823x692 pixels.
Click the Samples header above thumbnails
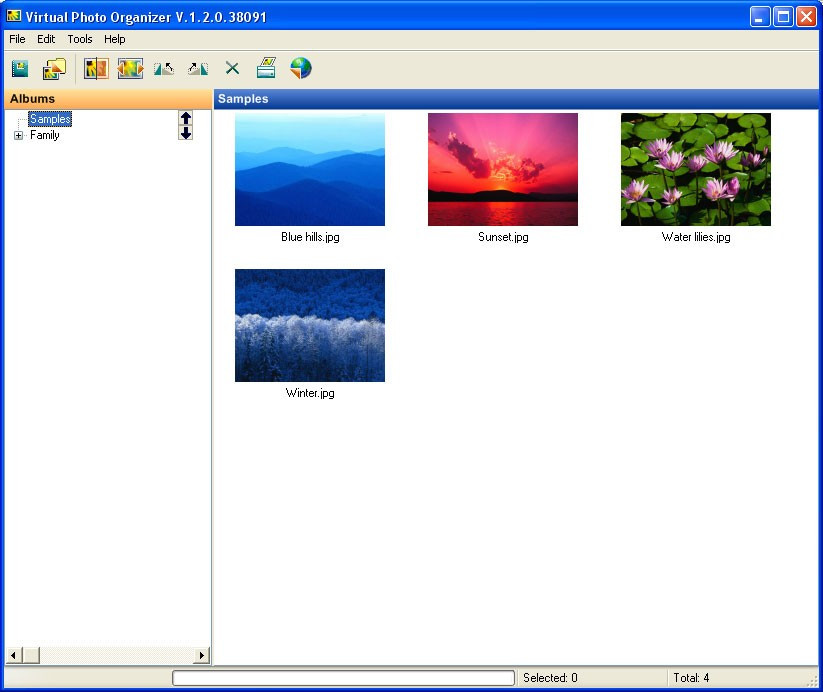(x=516, y=99)
